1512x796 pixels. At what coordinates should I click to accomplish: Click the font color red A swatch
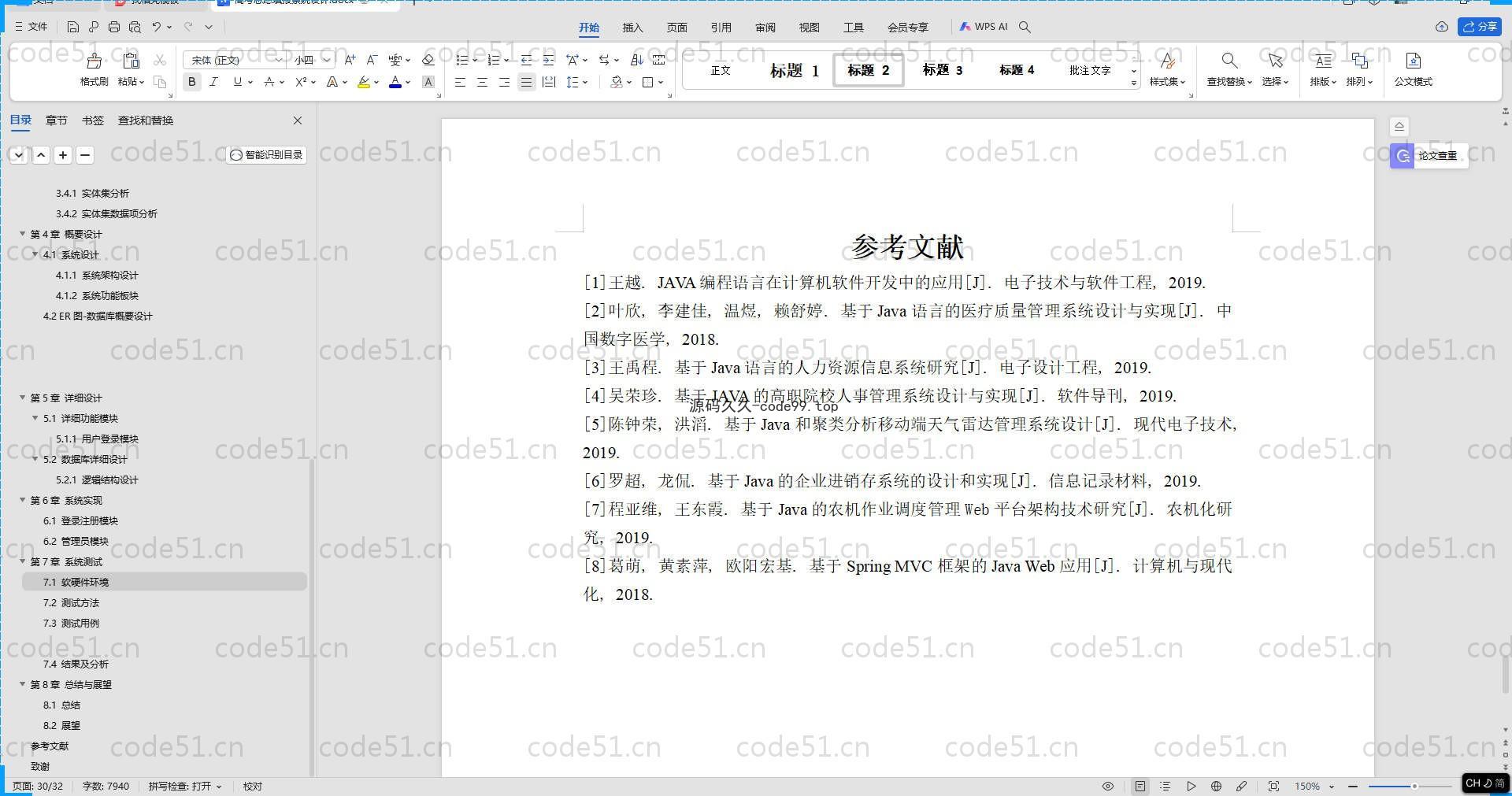395,82
